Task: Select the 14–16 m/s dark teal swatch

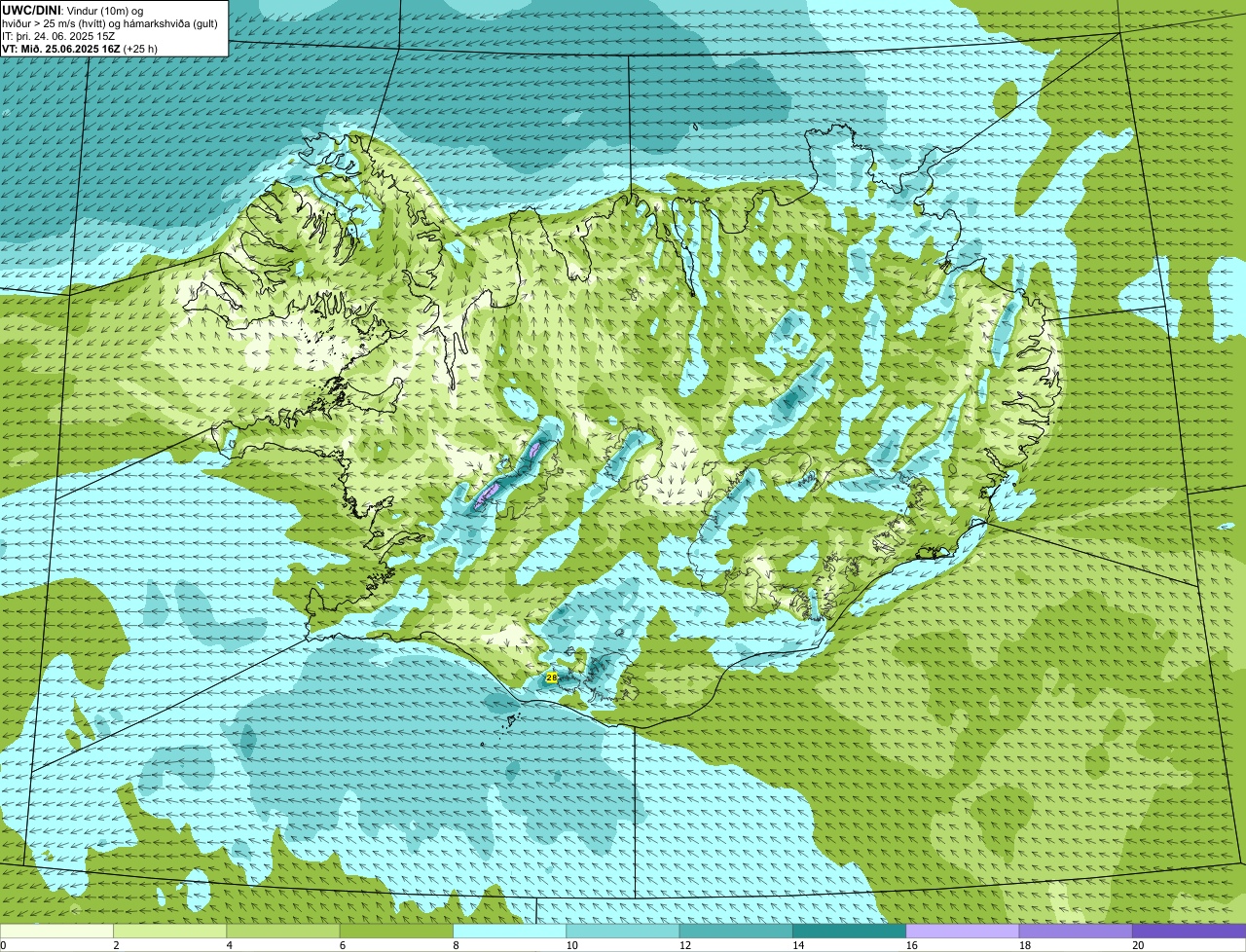Action: pyautogui.click(x=849, y=931)
